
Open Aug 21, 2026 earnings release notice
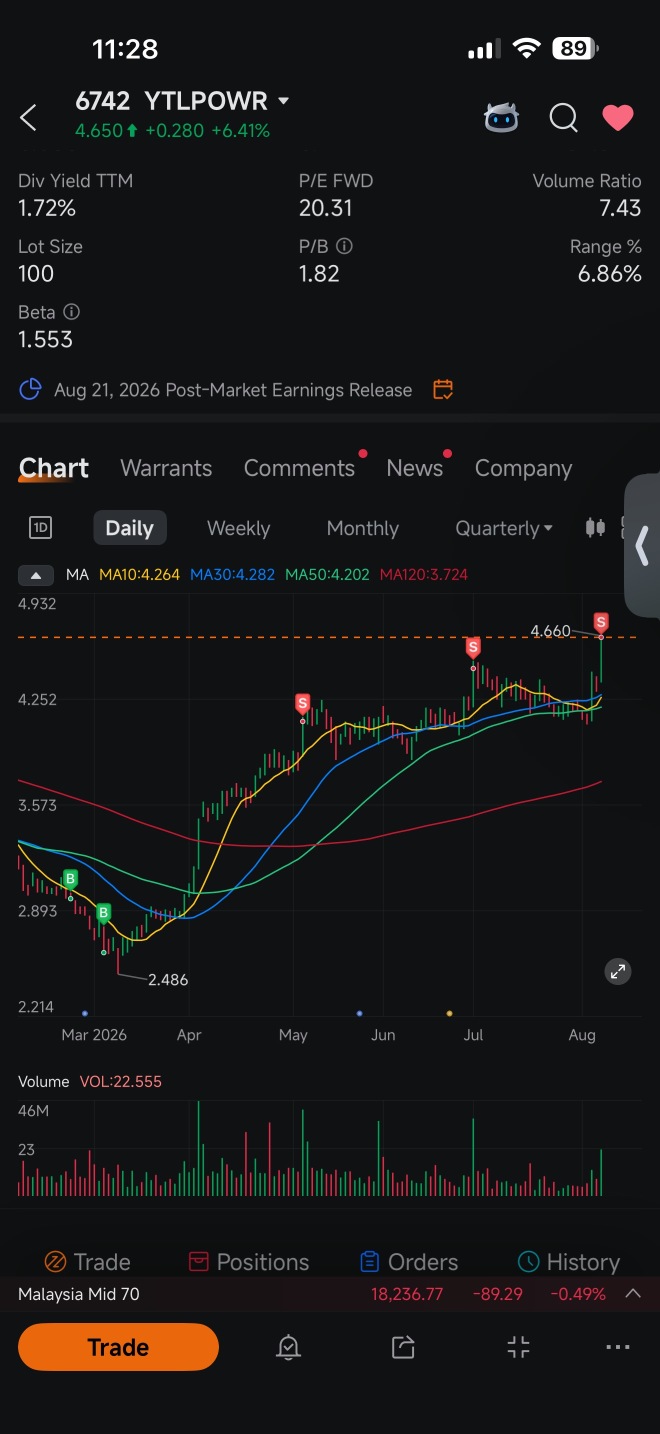[x=233, y=390]
